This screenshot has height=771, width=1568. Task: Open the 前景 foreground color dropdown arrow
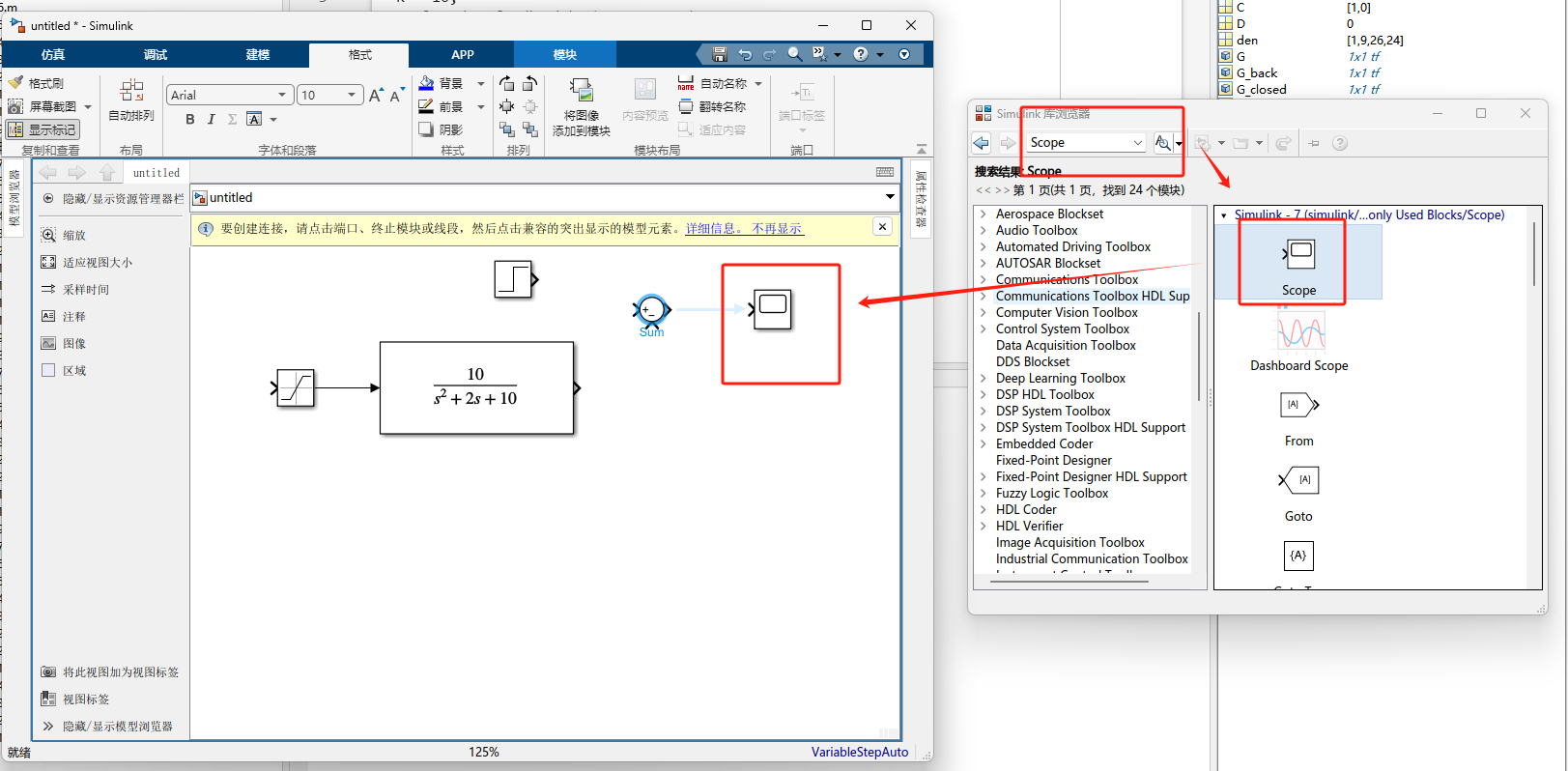pos(481,107)
